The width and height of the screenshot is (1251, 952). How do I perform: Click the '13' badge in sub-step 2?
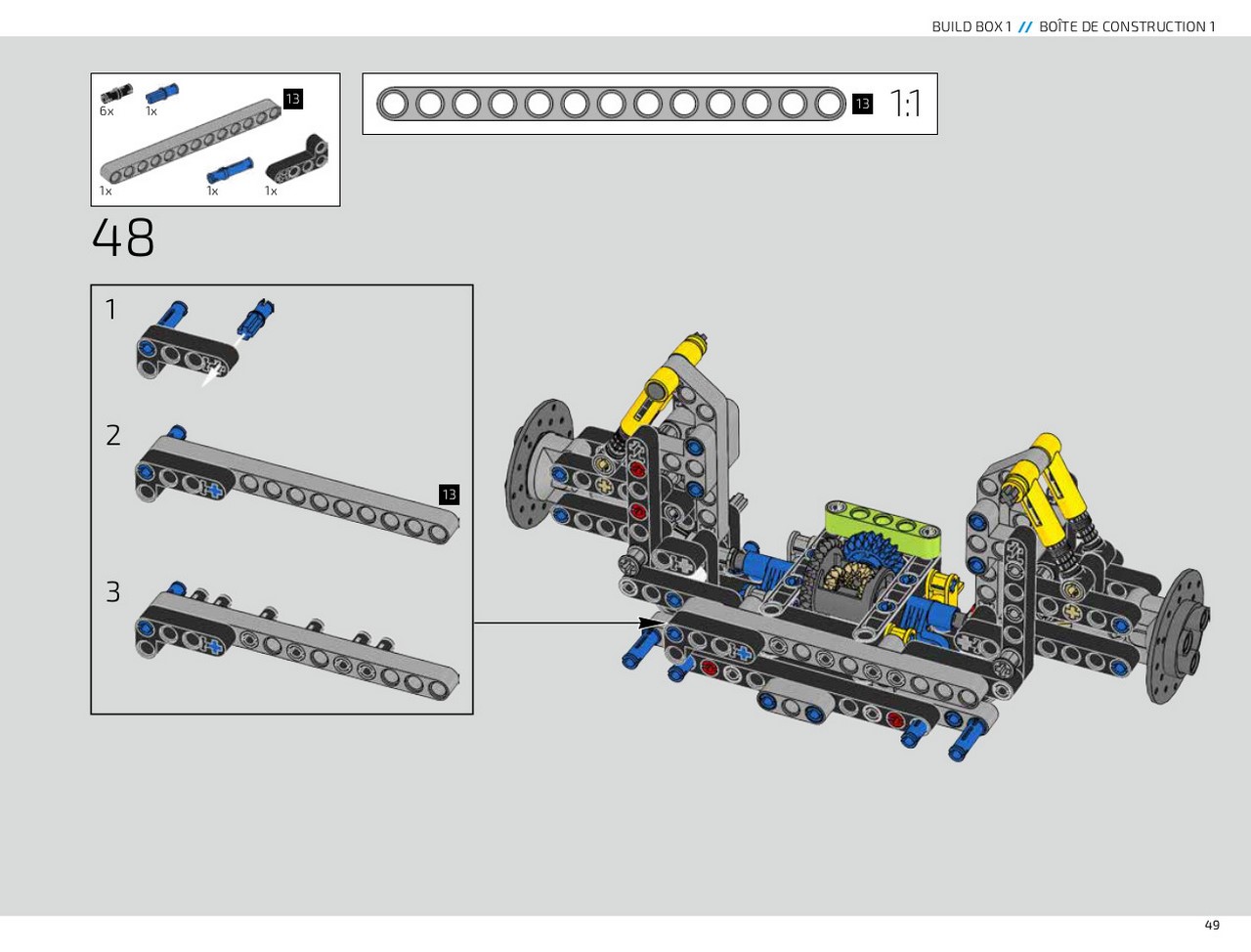point(449,495)
